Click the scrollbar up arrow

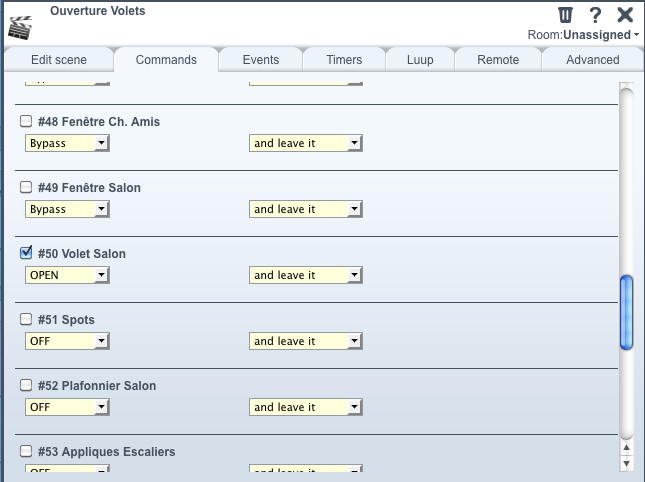pyautogui.click(x=626, y=447)
